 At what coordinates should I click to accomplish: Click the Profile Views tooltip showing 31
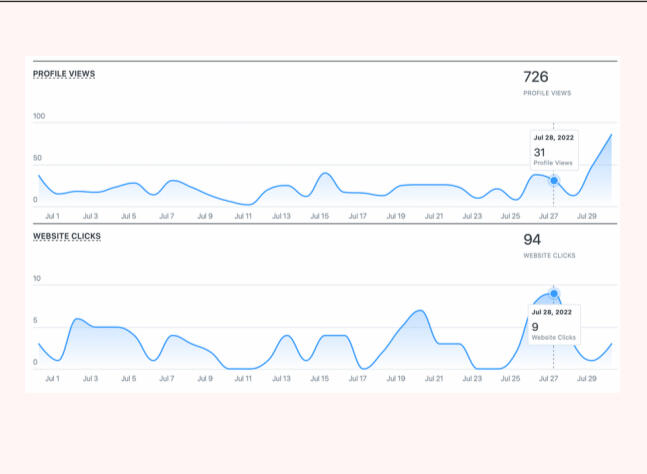coord(553,150)
